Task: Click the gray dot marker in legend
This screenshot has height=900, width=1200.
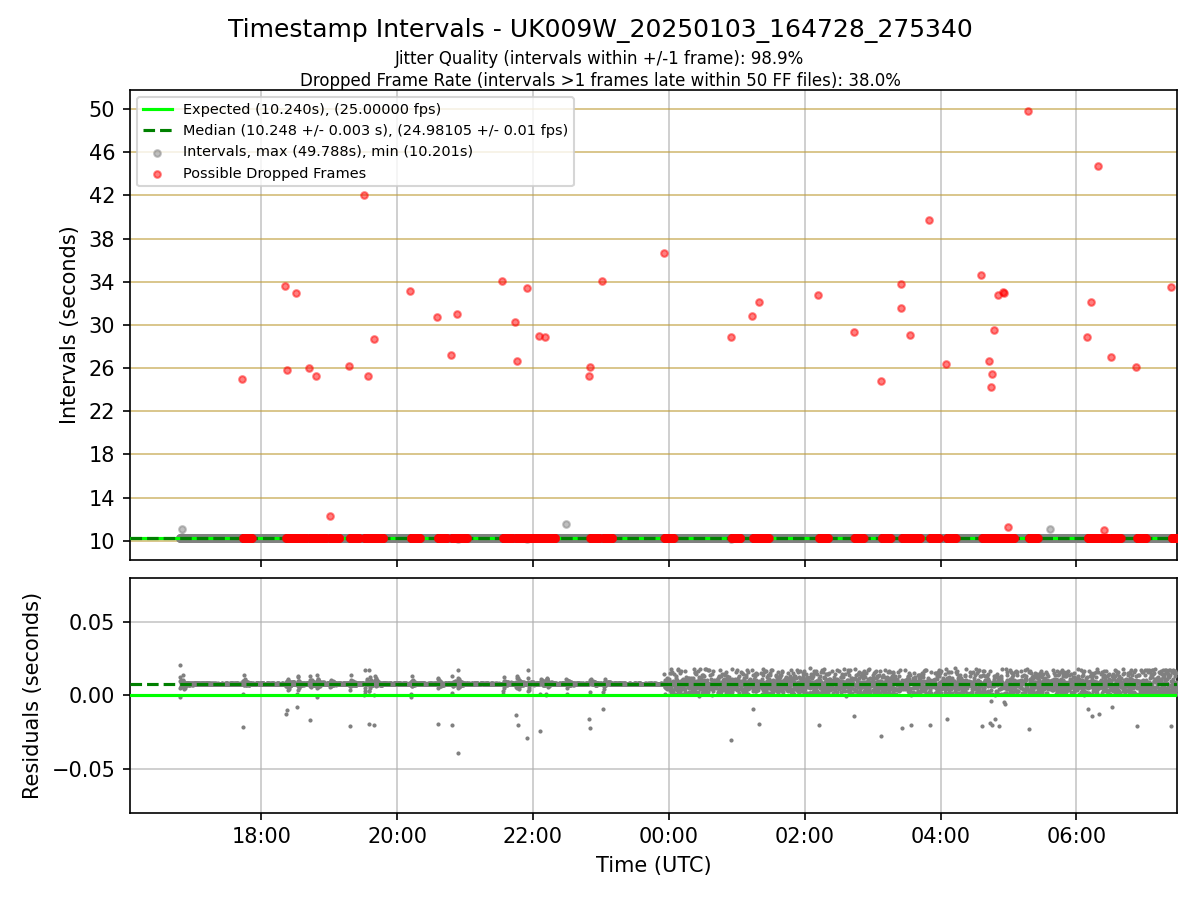Action: (158, 152)
